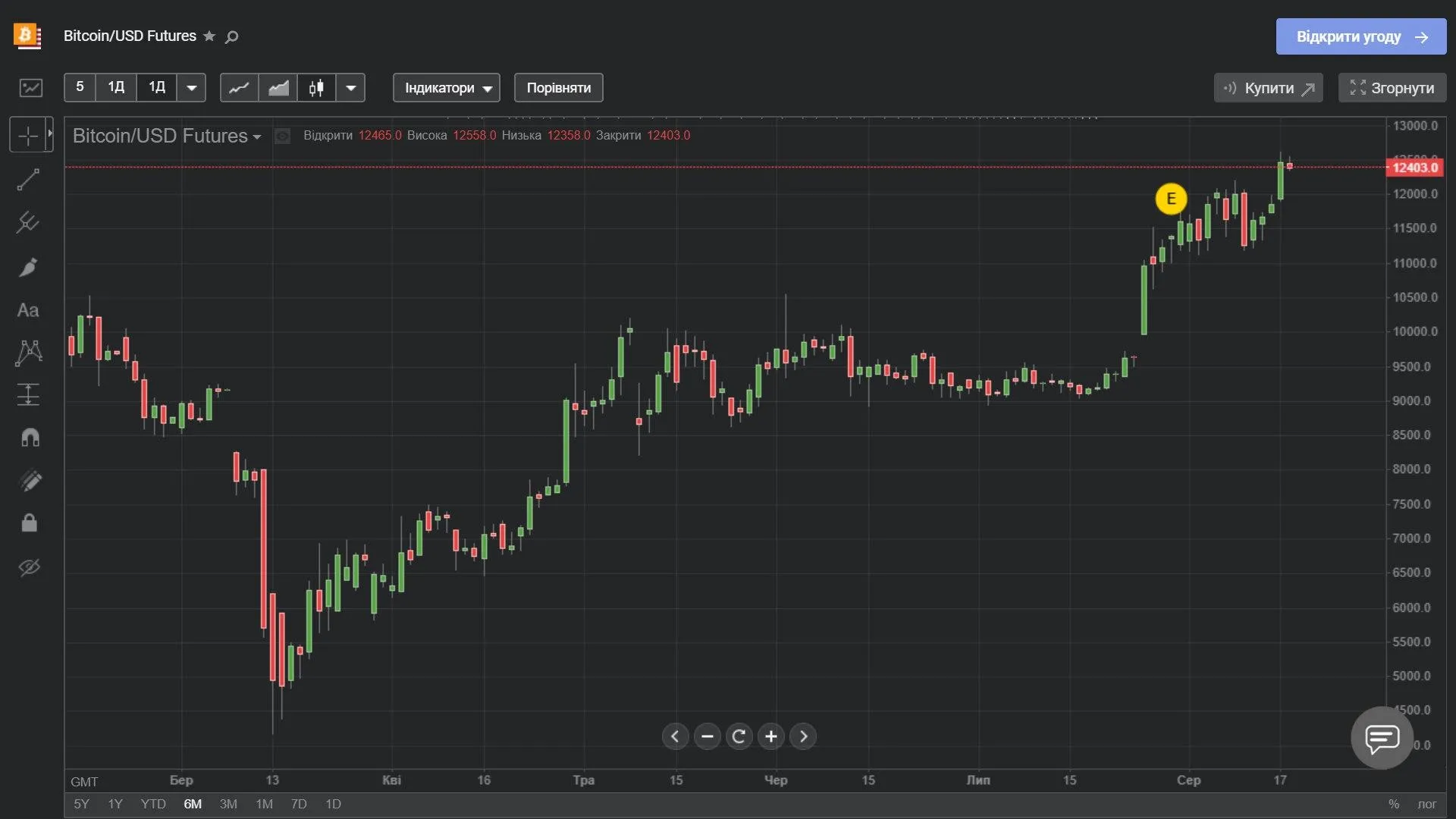The width and height of the screenshot is (1456, 819).
Task: Hide all drawings with eye icon
Action: click(30, 567)
